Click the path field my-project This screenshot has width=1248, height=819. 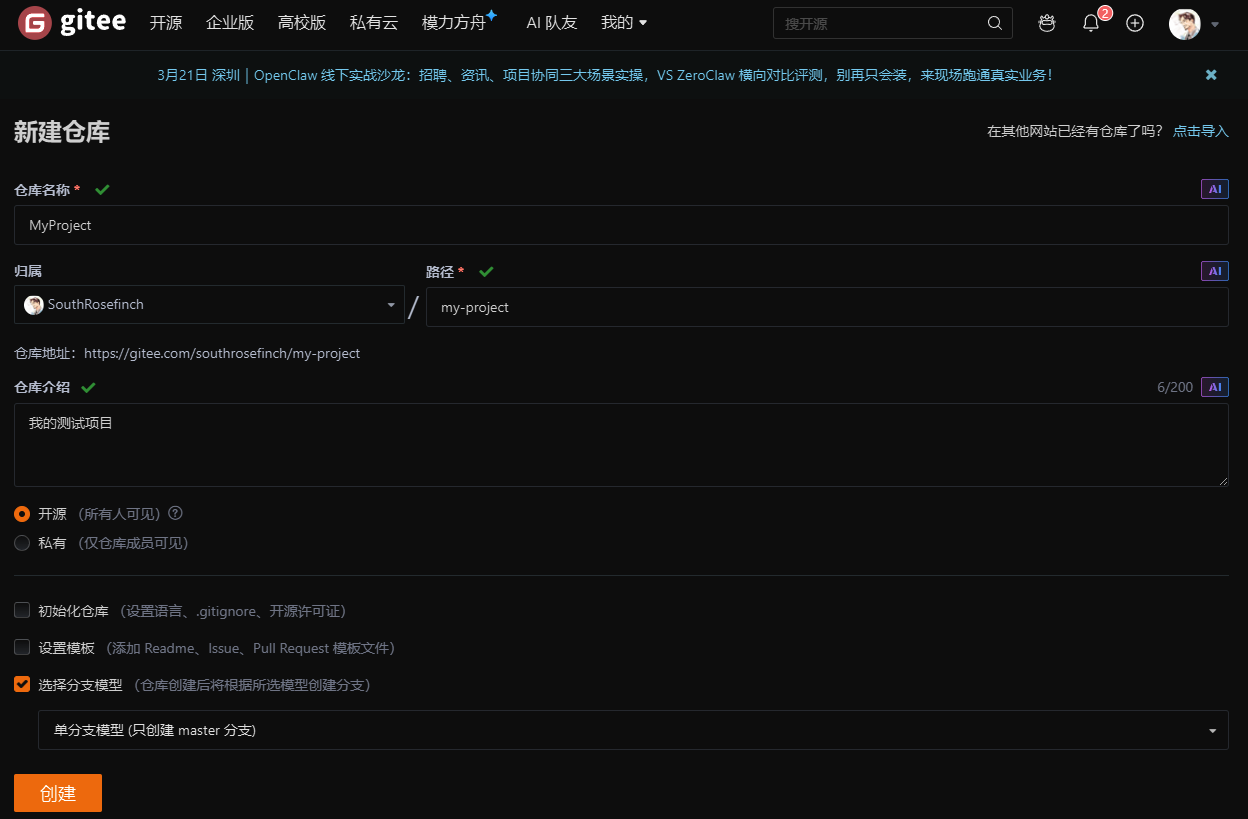tap(827, 307)
